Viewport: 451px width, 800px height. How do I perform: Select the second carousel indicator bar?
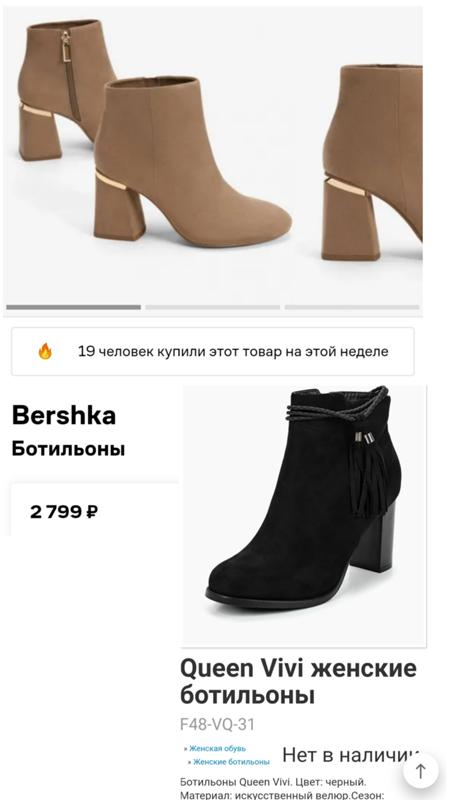(x=213, y=307)
